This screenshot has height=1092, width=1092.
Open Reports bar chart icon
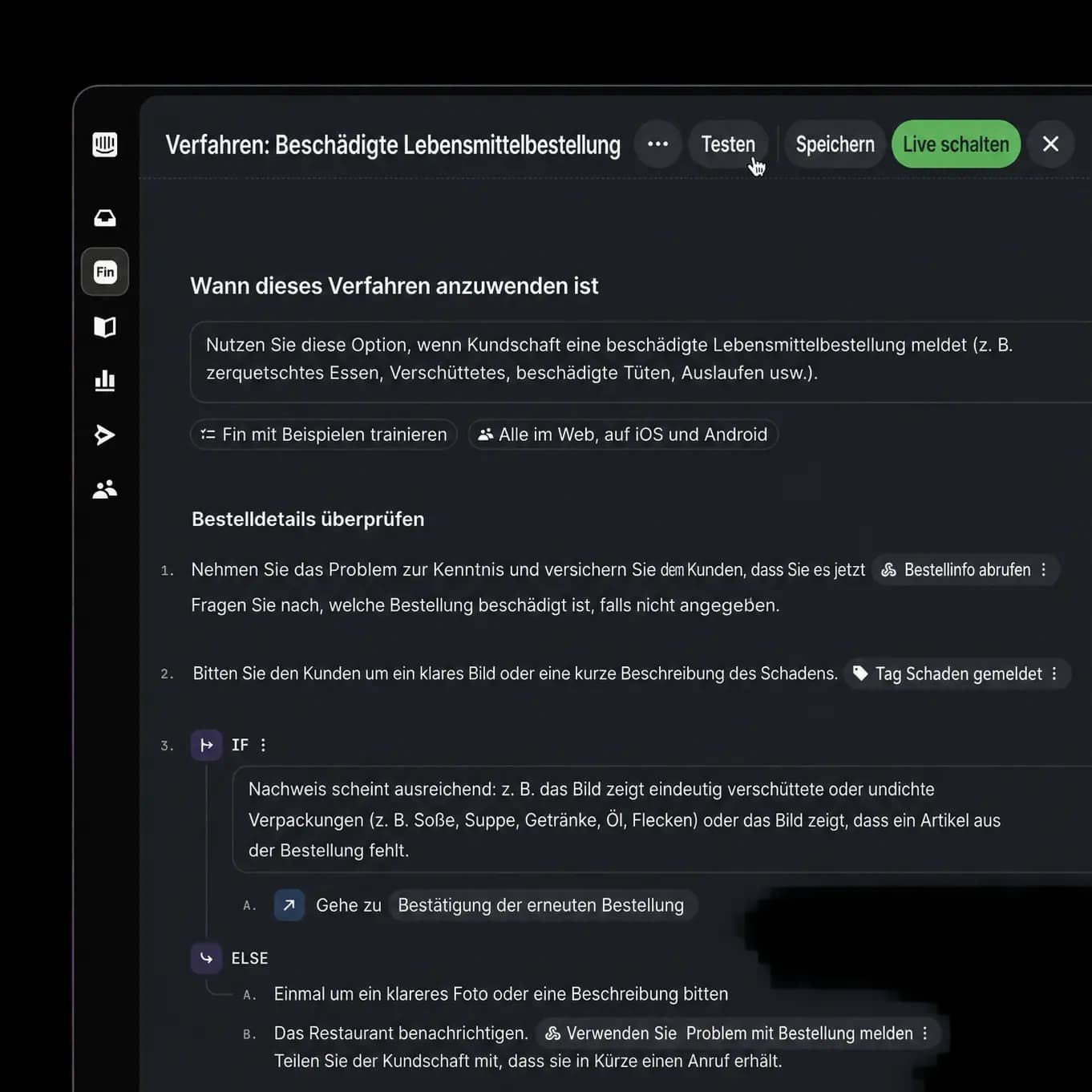[x=105, y=381]
